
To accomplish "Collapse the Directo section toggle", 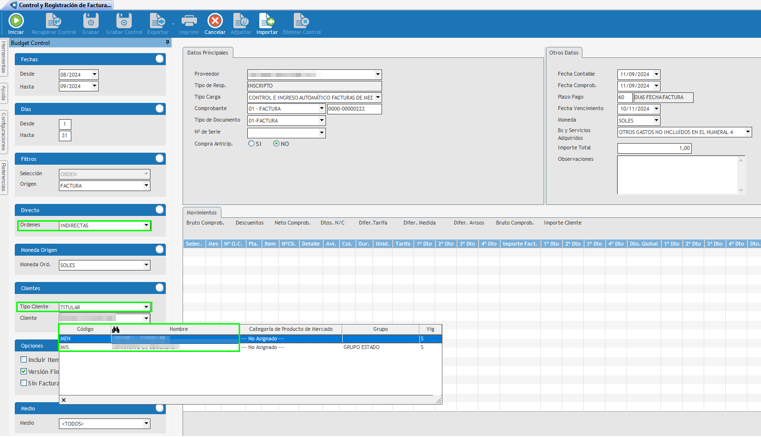I will (159, 209).
